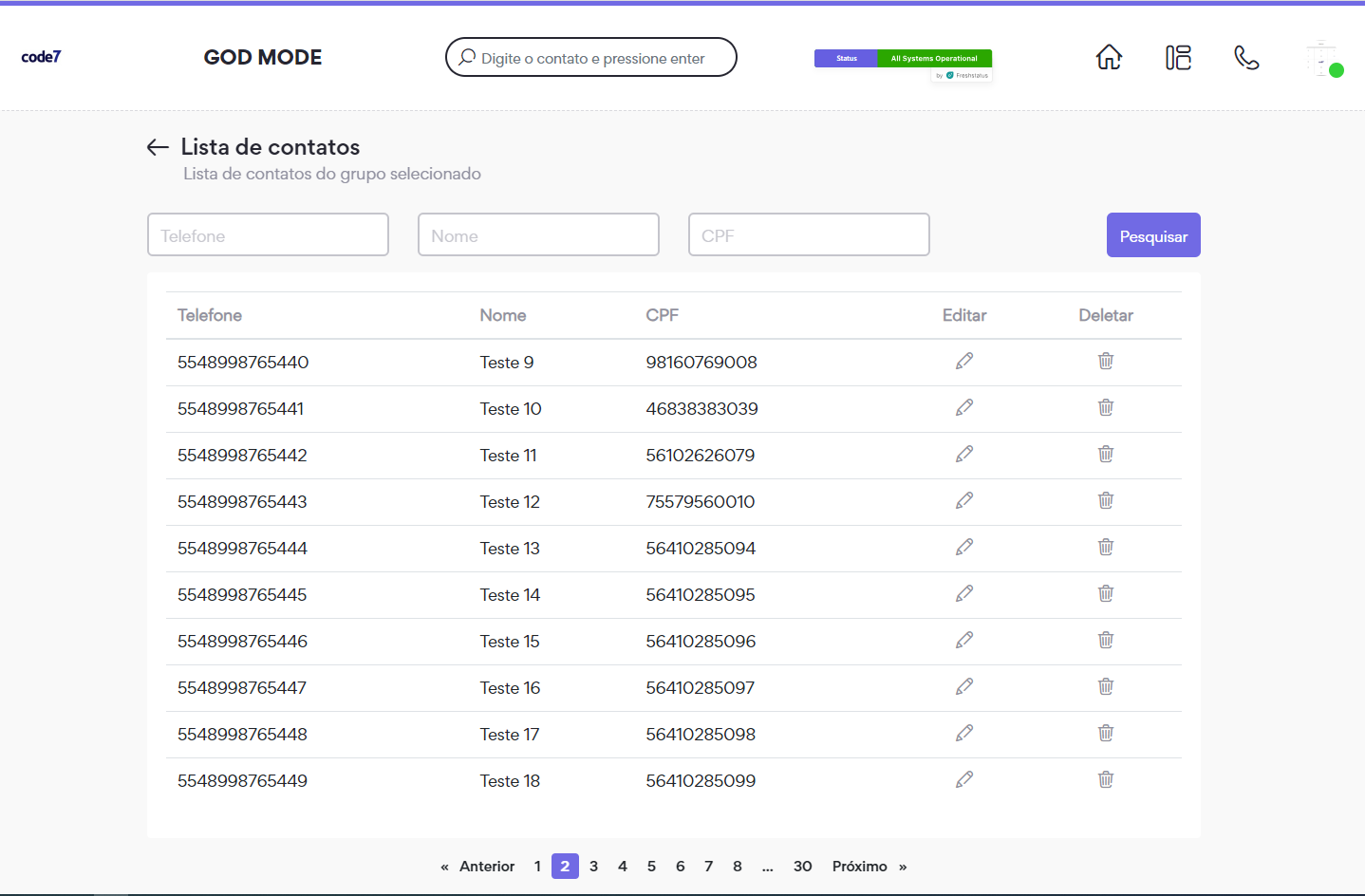This screenshot has width=1365, height=896.
Task: Open the dashboard layout icon in the header
Action: coord(1178,58)
